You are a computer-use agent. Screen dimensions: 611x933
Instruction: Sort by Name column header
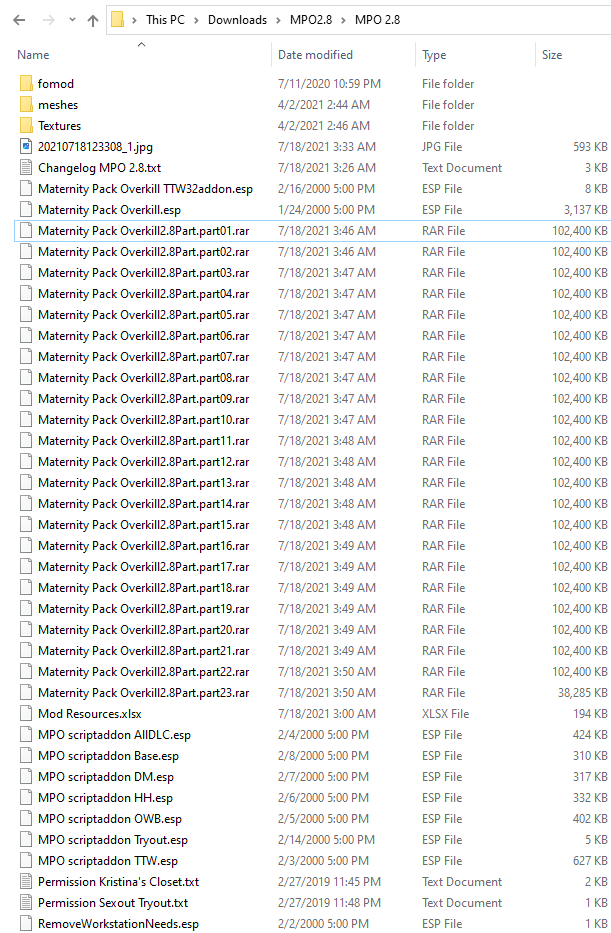click(33, 55)
